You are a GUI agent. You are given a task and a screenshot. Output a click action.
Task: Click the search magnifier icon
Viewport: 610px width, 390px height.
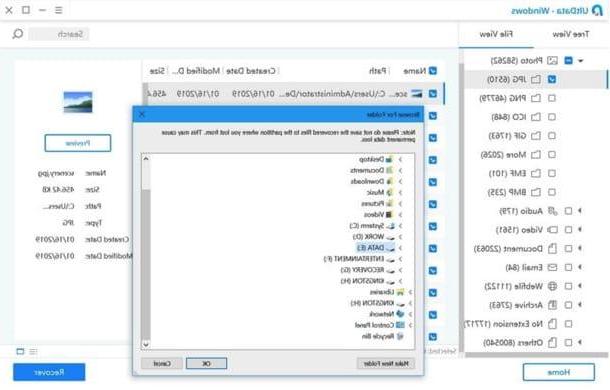[18, 34]
